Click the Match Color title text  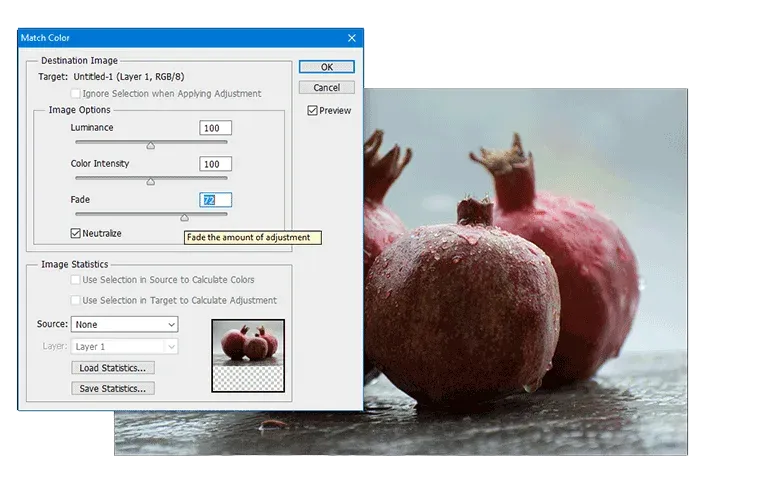point(45,38)
